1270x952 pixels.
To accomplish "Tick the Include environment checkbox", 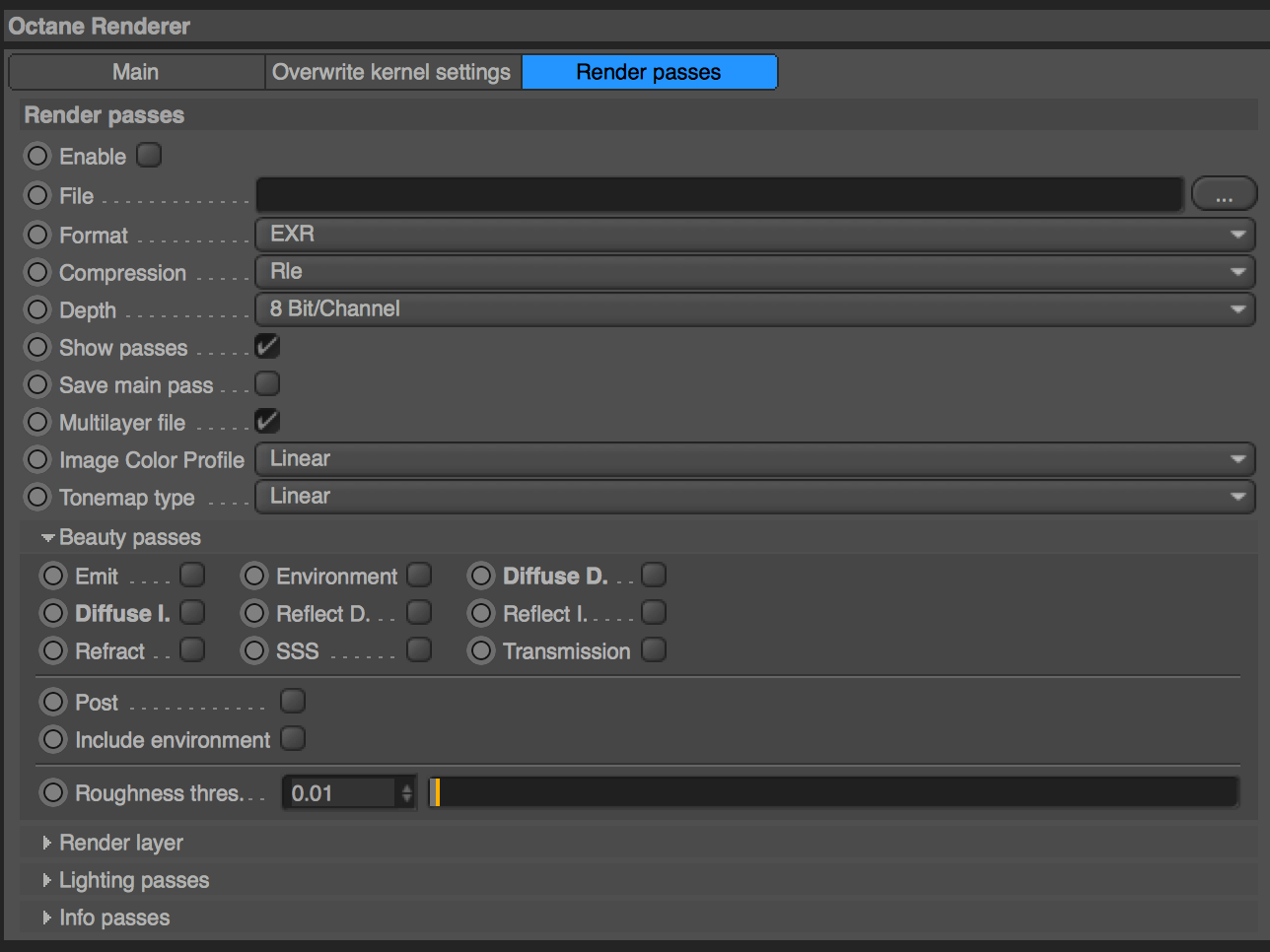I will (293, 738).
